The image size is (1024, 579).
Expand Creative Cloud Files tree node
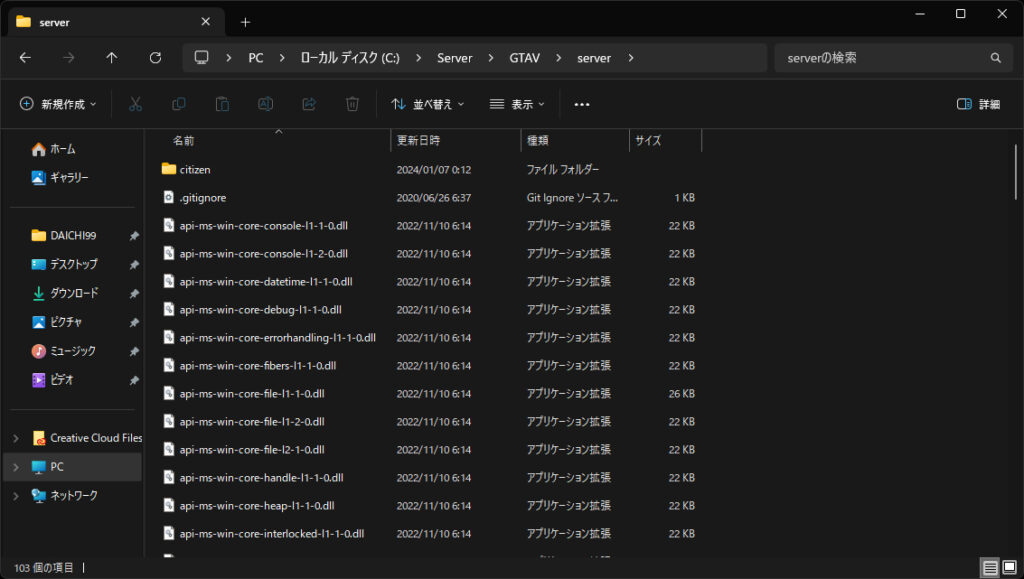point(16,438)
